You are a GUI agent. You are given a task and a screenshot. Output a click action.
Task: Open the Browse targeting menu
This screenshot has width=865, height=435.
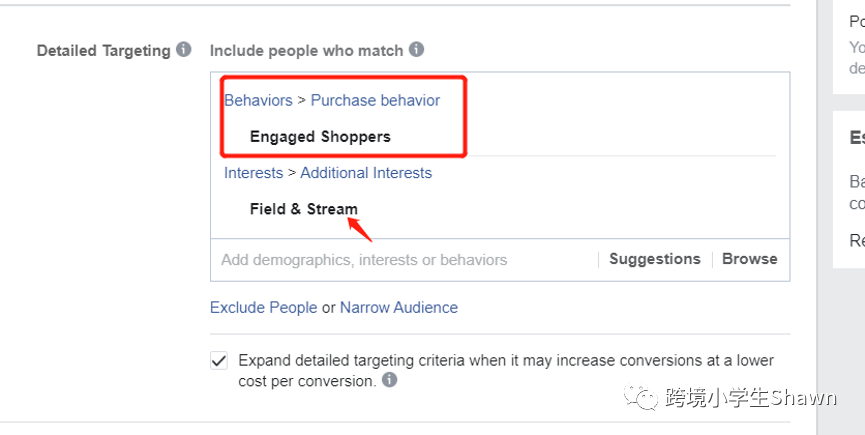pyautogui.click(x=750, y=259)
